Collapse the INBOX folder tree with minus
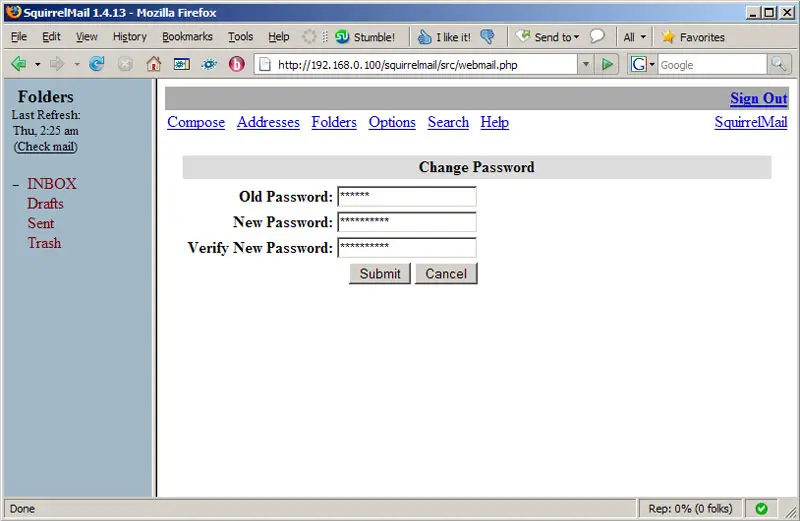The height and width of the screenshot is (521, 800). point(15,185)
